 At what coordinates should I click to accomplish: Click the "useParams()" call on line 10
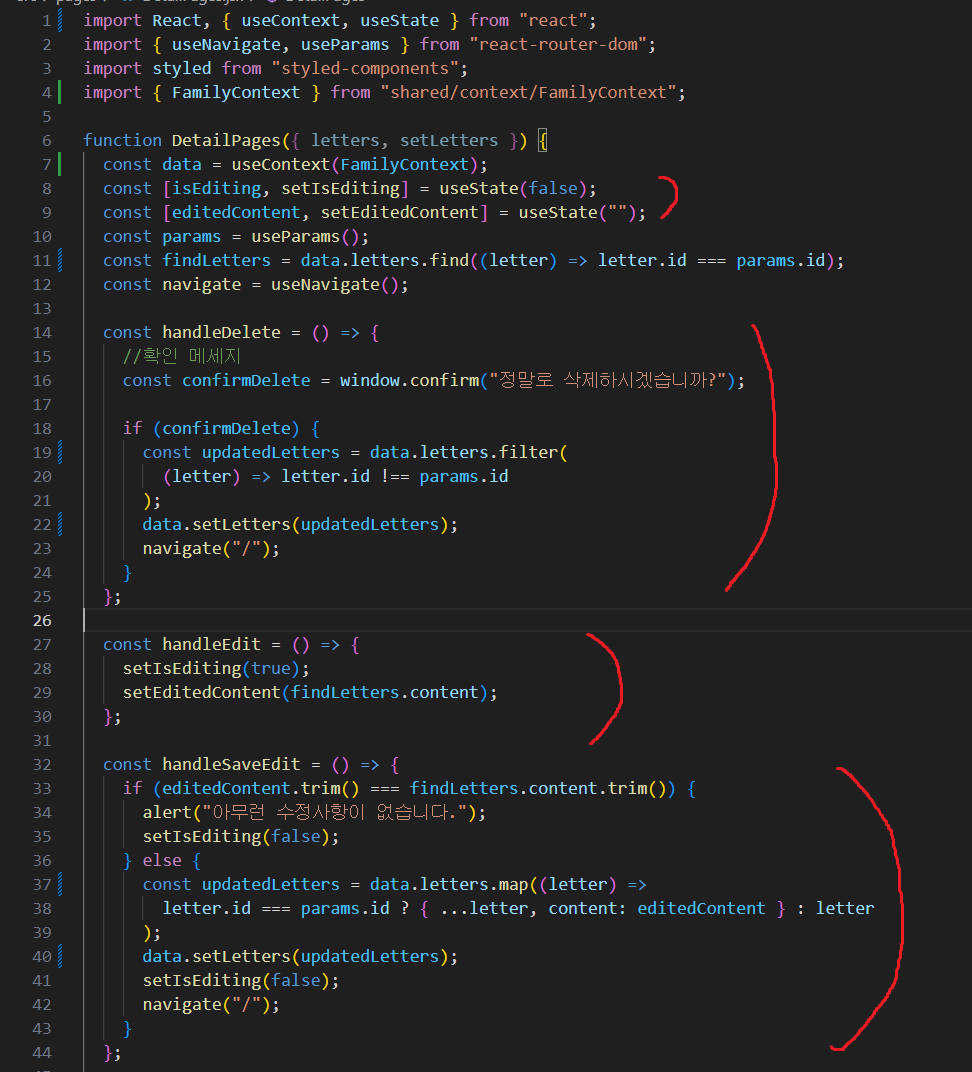pyautogui.click(x=306, y=237)
